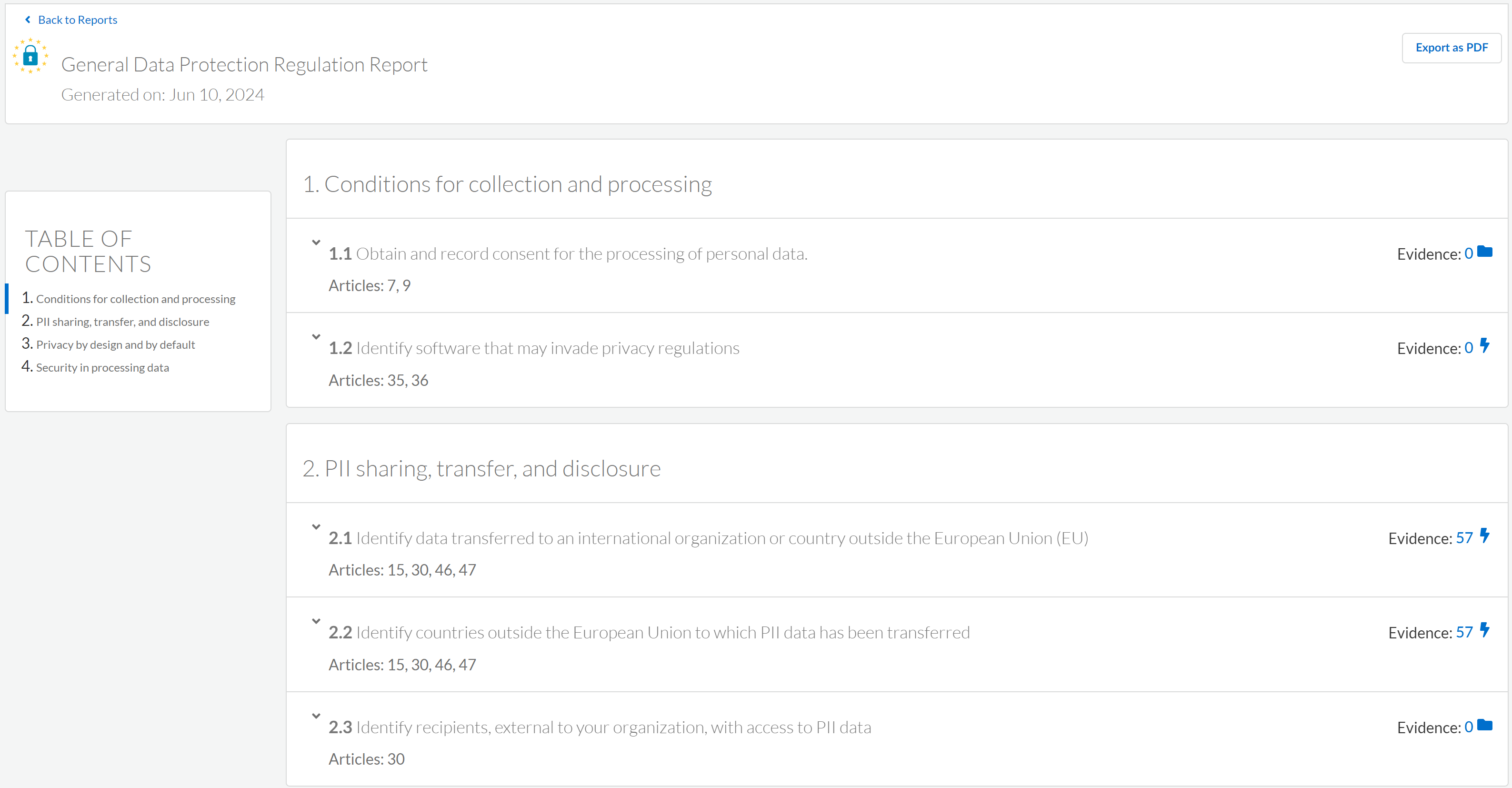
Task: Open evidence count 57 for requirement 2.1
Action: click(x=1464, y=538)
